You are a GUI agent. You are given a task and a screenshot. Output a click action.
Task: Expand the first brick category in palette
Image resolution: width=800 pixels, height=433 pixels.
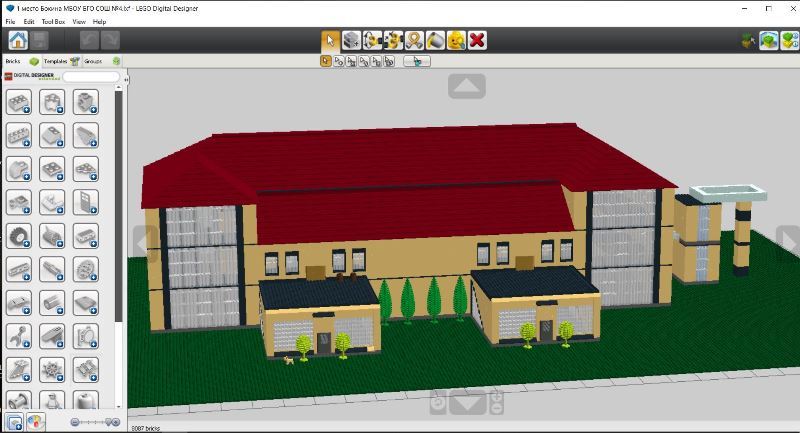tap(19, 102)
